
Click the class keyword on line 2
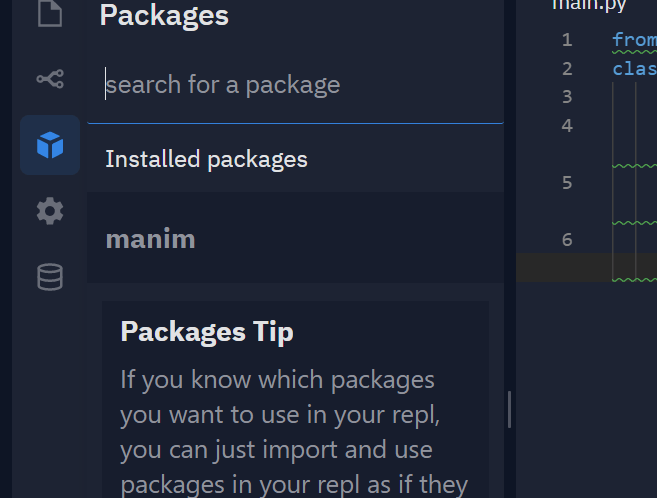(x=634, y=68)
